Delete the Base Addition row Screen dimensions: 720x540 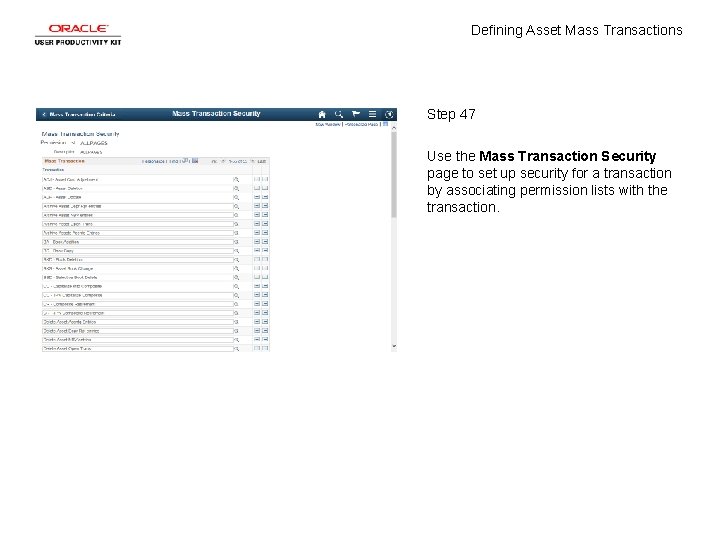[x=265, y=242]
